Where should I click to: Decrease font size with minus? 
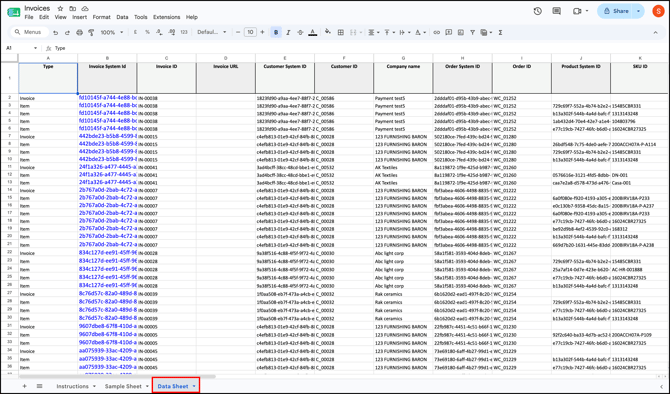pyautogui.click(x=238, y=32)
